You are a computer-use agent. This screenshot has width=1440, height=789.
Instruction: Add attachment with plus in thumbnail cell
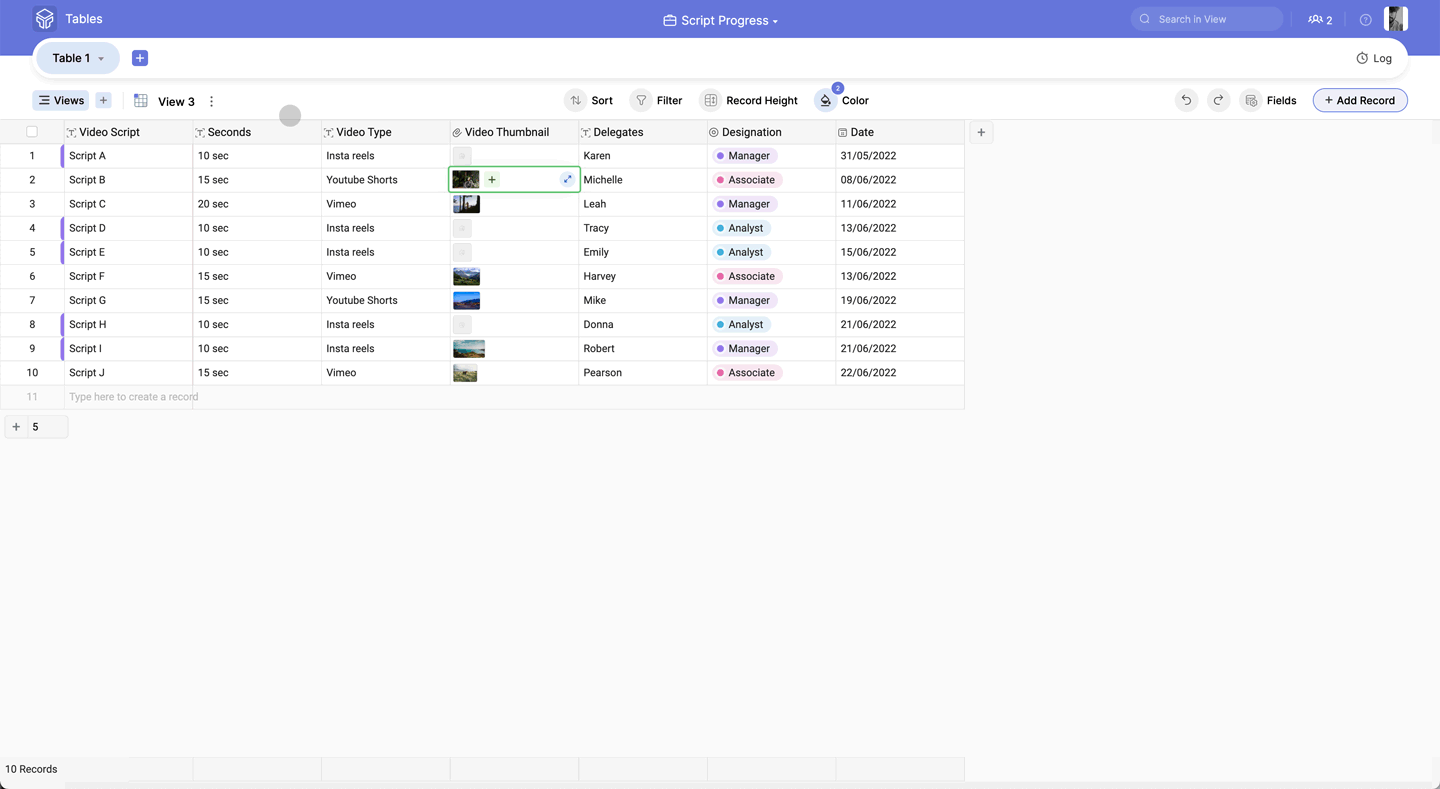coord(492,180)
